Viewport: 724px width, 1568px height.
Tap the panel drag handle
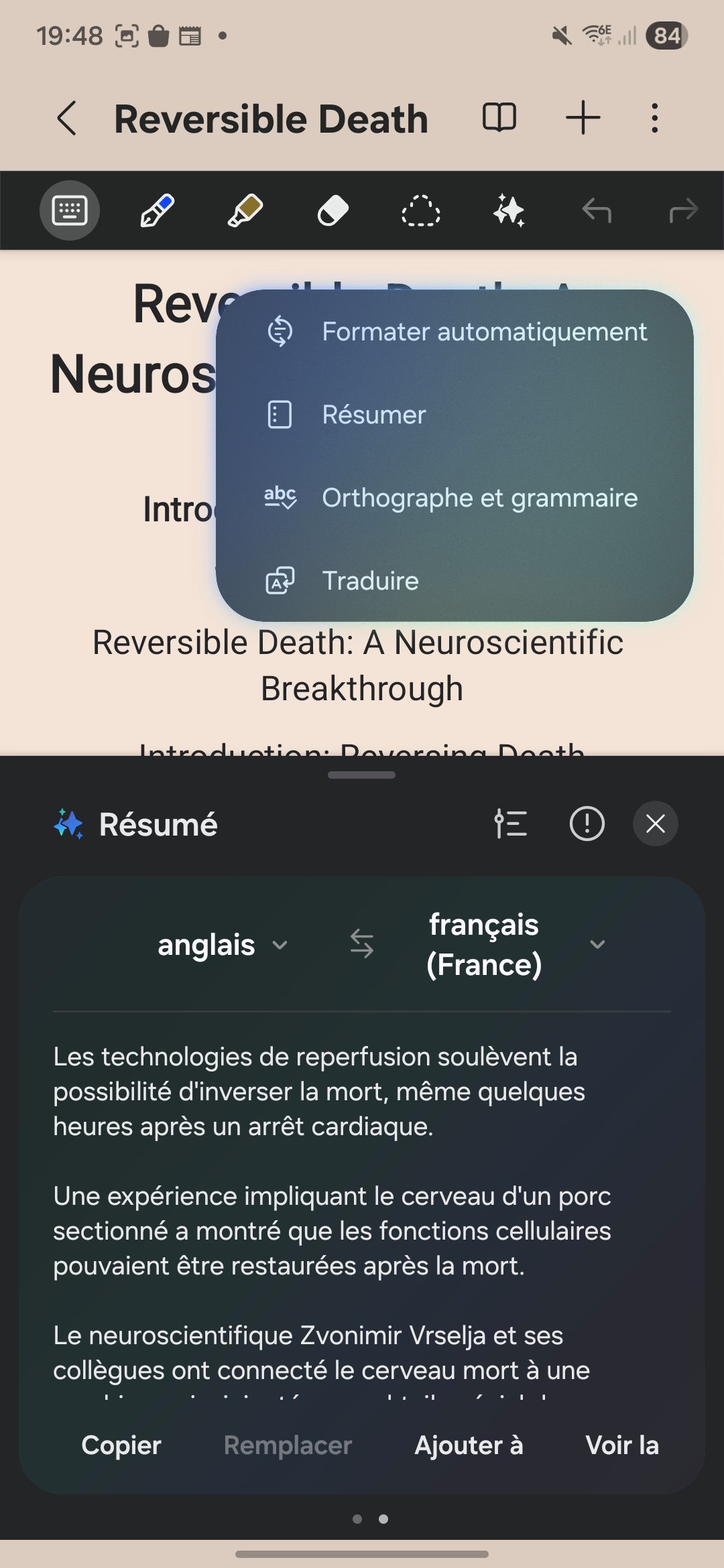pyautogui.click(x=362, y=775)
